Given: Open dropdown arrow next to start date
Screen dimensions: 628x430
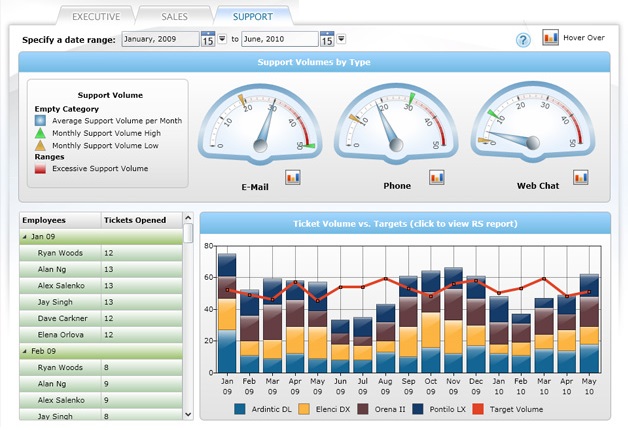Looking at the screenshot, I should click(222, 39).
